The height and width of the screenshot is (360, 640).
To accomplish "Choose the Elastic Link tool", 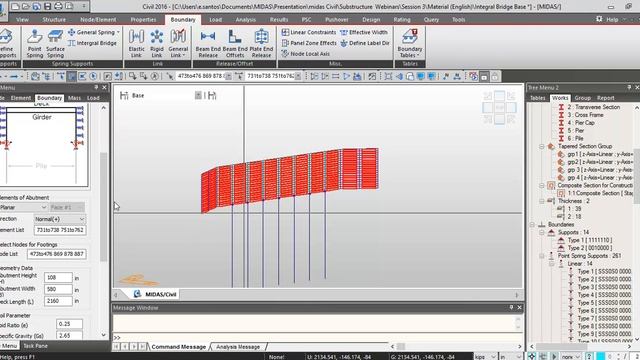I will tap(136, 43).
